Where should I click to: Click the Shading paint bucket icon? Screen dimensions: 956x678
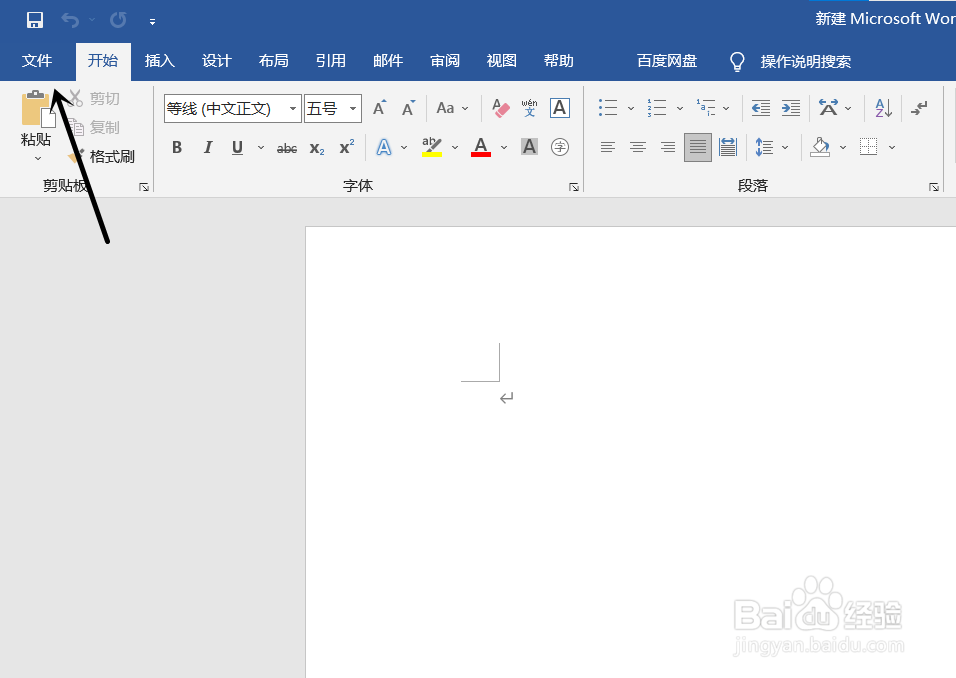820,147
